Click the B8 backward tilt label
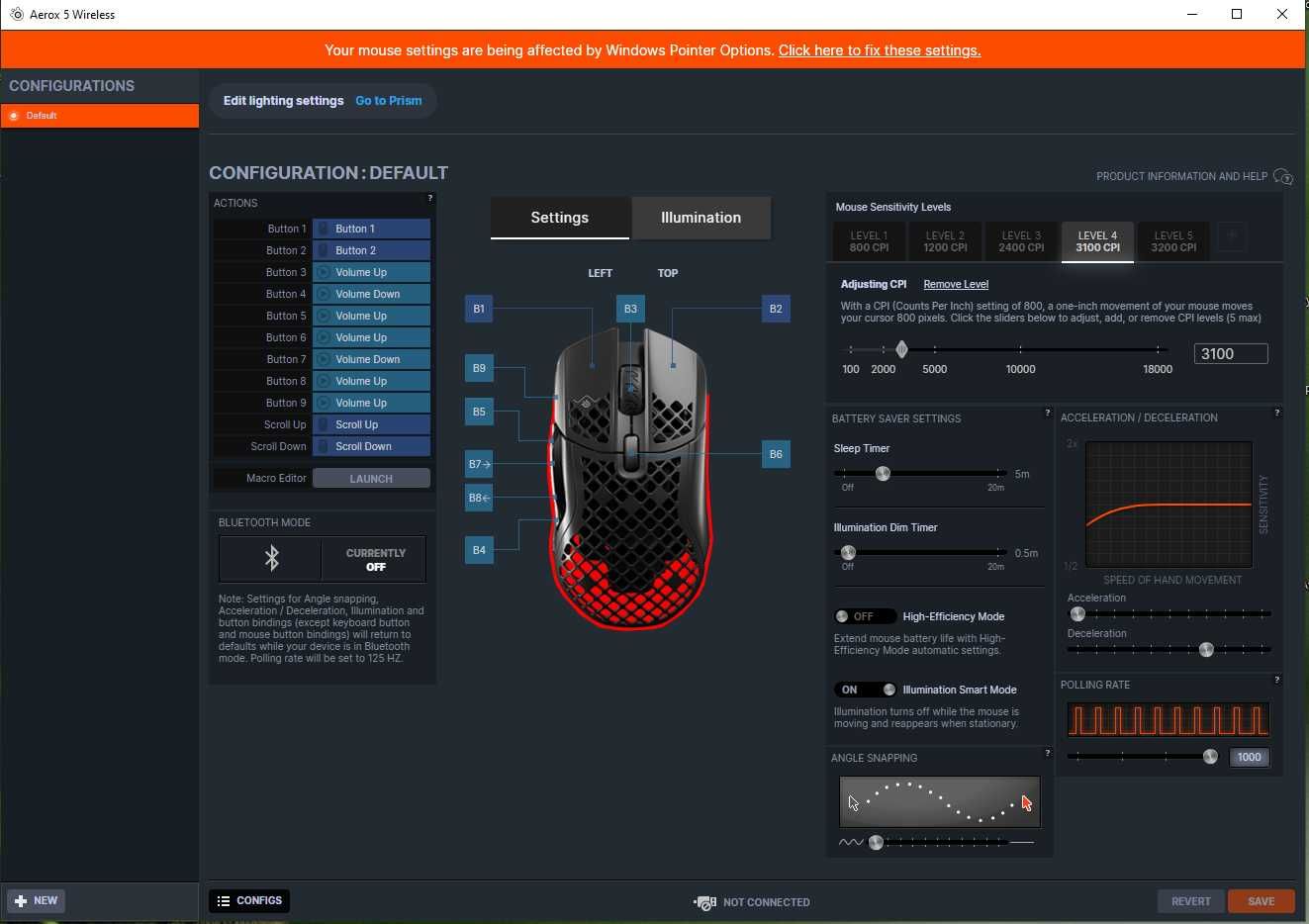 (479, 498)
